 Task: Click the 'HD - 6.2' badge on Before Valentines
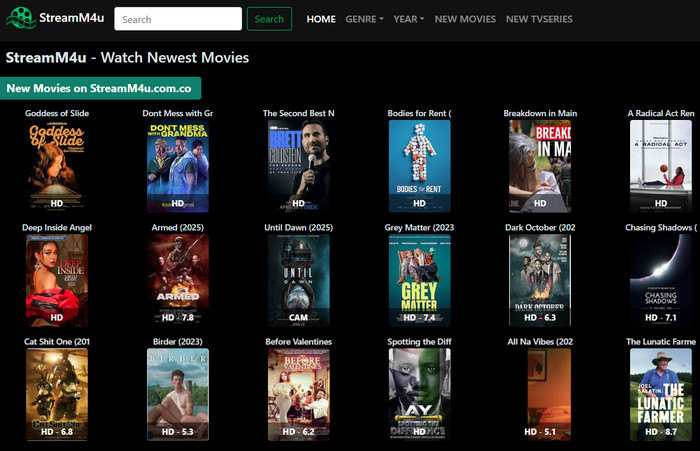coord(298,432)
